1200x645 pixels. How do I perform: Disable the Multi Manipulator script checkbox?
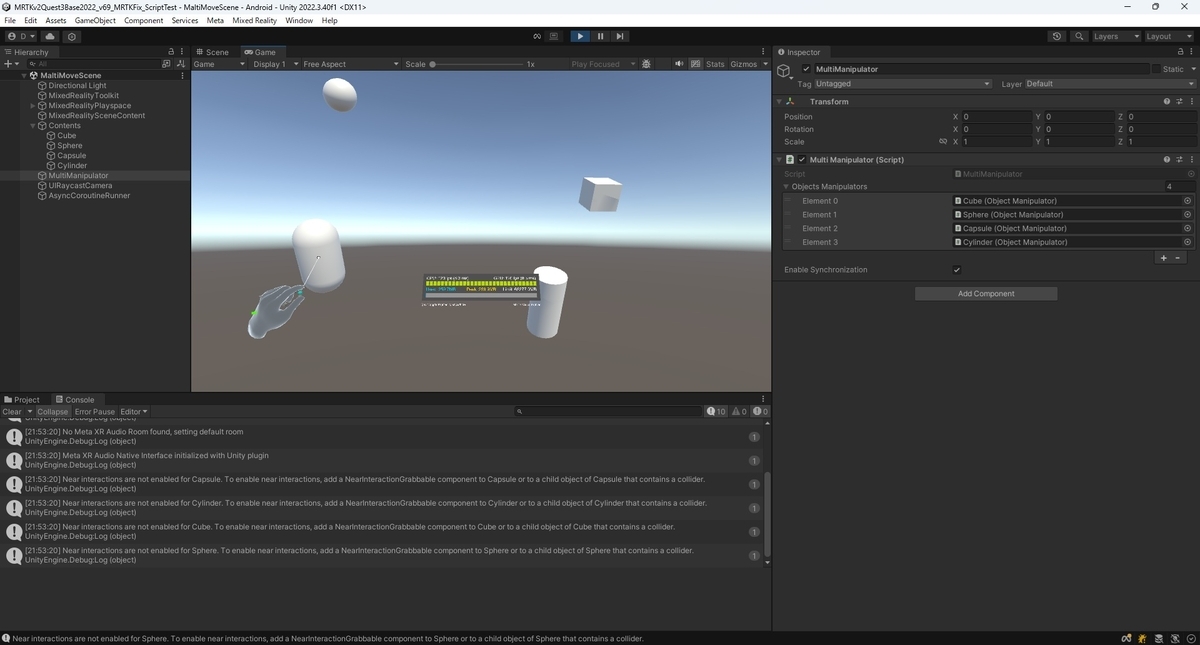click(801, 159)
